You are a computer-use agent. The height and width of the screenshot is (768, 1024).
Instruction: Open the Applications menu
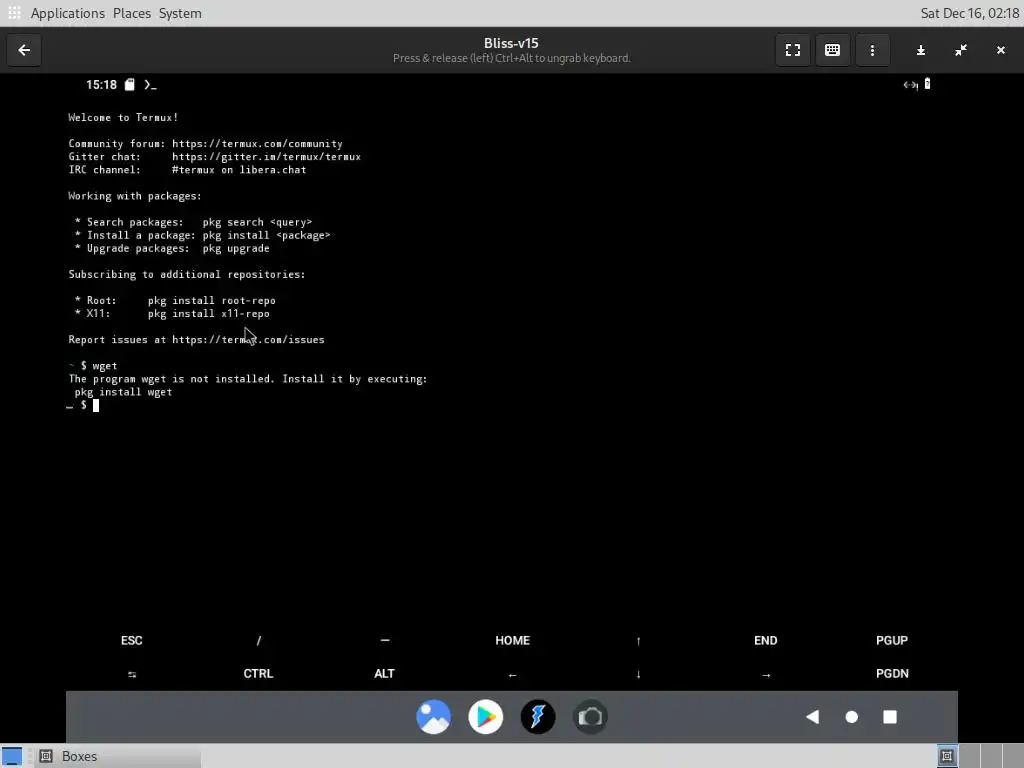67,13
